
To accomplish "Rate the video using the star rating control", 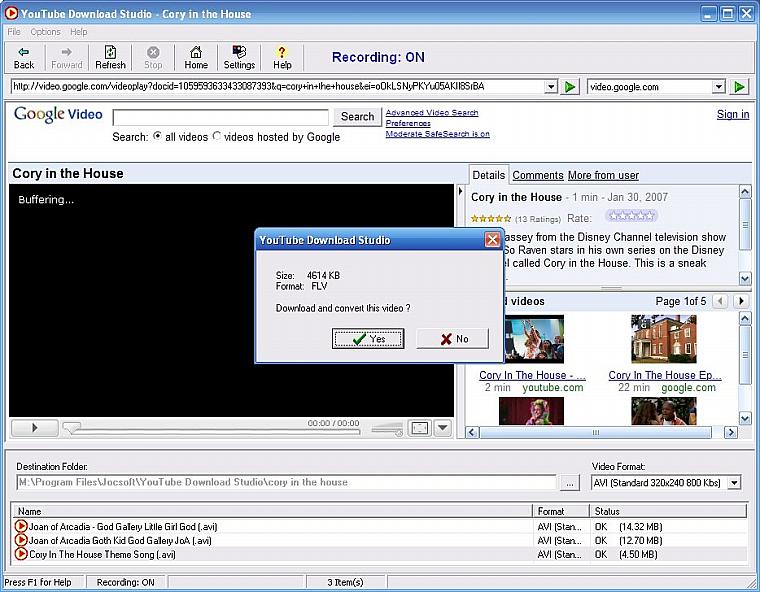I will pyautogui.click(x=631, y=216).
